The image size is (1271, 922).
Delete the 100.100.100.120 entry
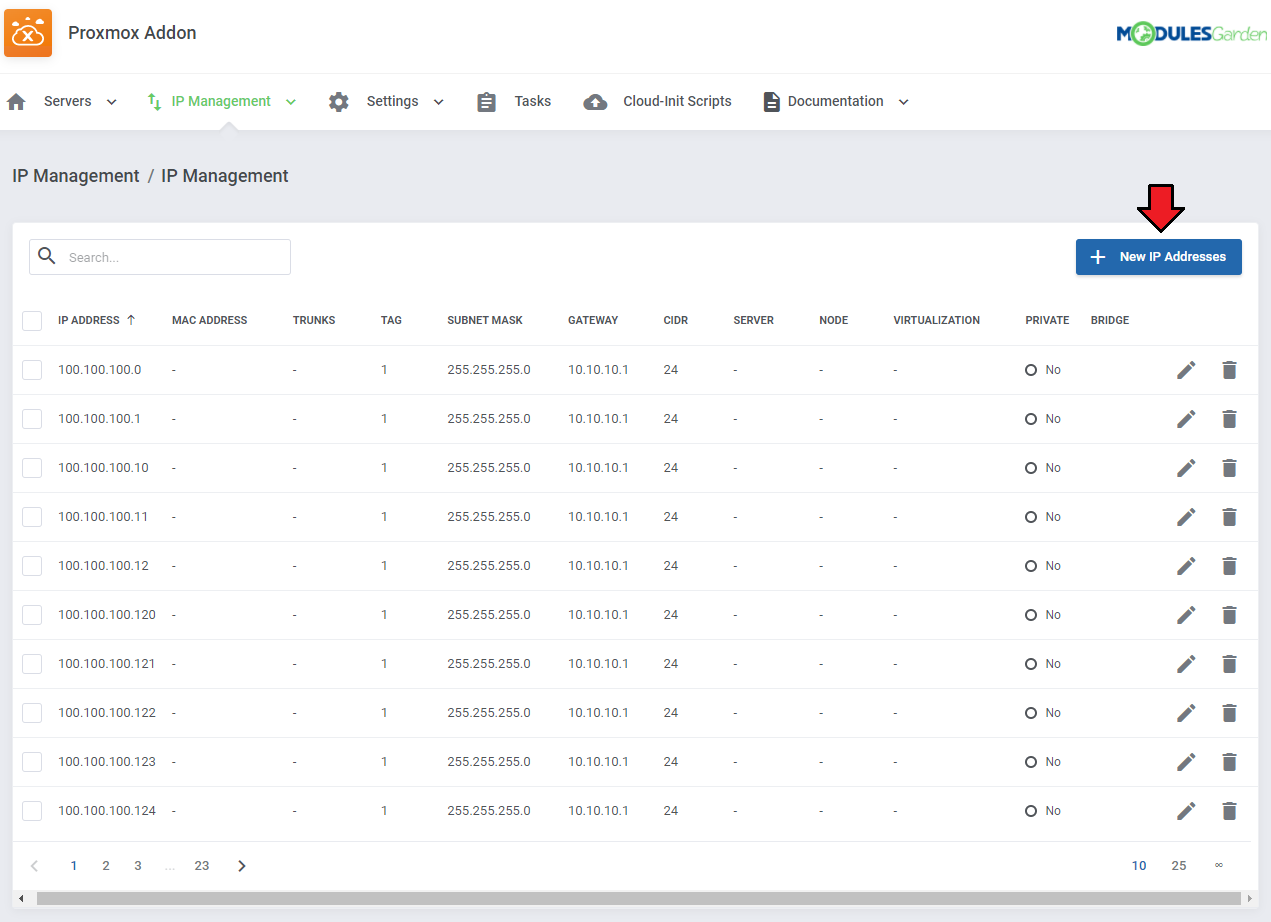pyautogui.click(x=1229, y=615)
